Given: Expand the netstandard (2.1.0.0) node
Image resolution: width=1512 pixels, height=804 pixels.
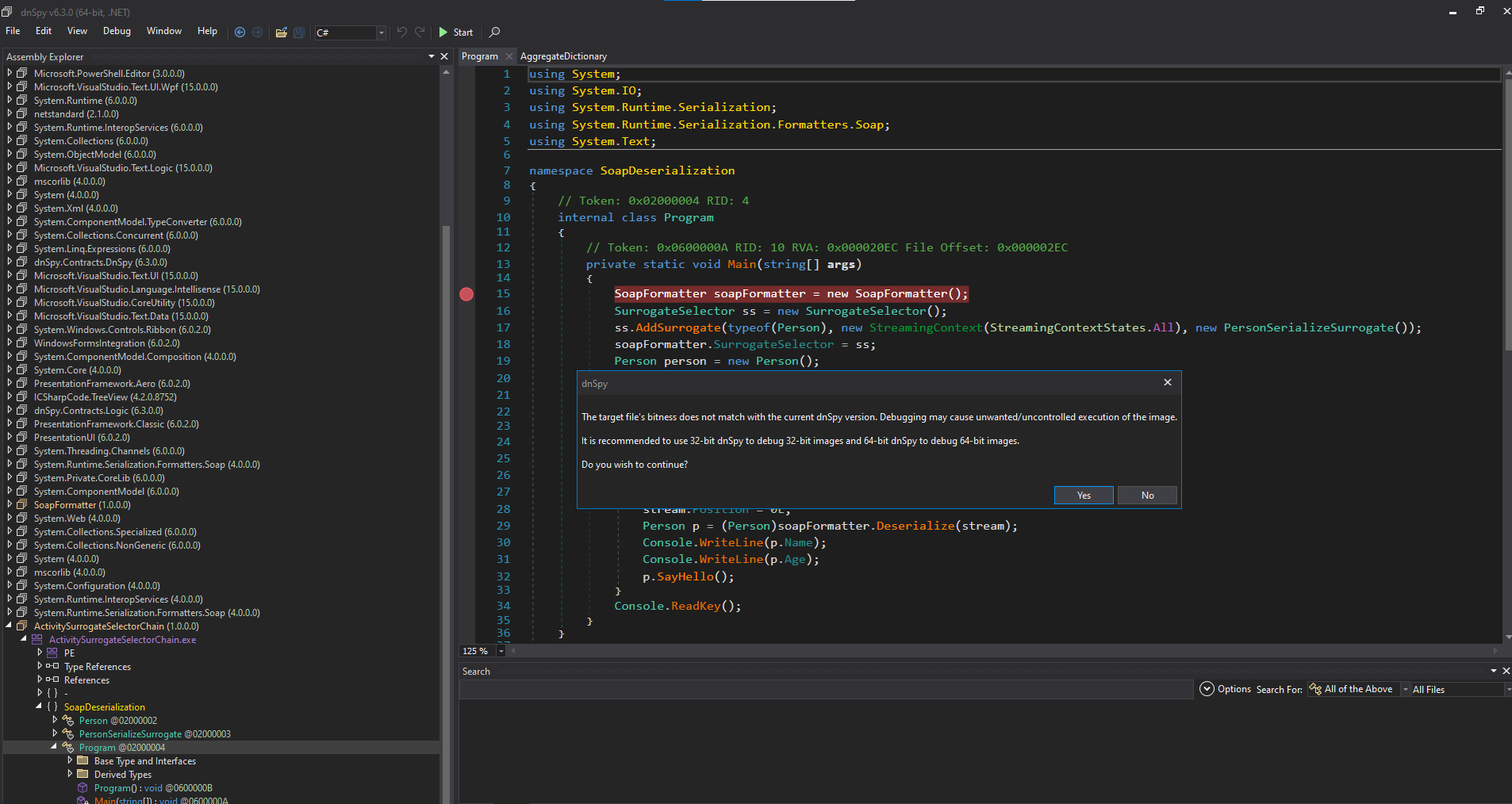Looking at the screenshot, I should coord(10,113).
